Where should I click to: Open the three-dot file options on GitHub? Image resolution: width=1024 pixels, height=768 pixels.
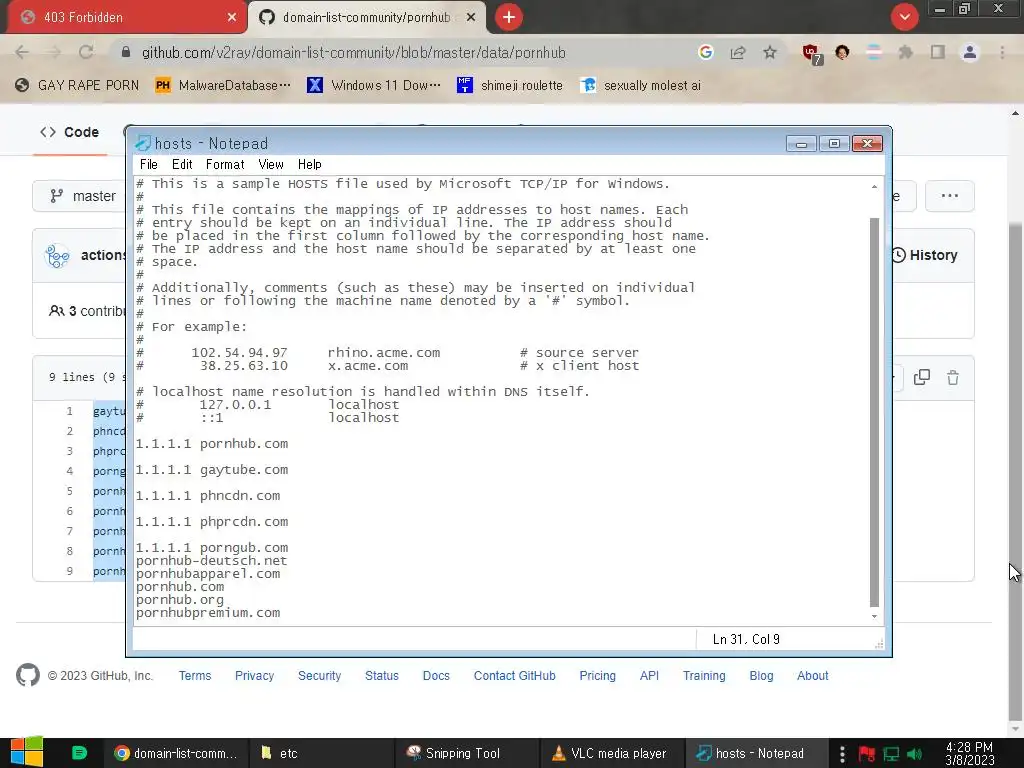[950, 196]
